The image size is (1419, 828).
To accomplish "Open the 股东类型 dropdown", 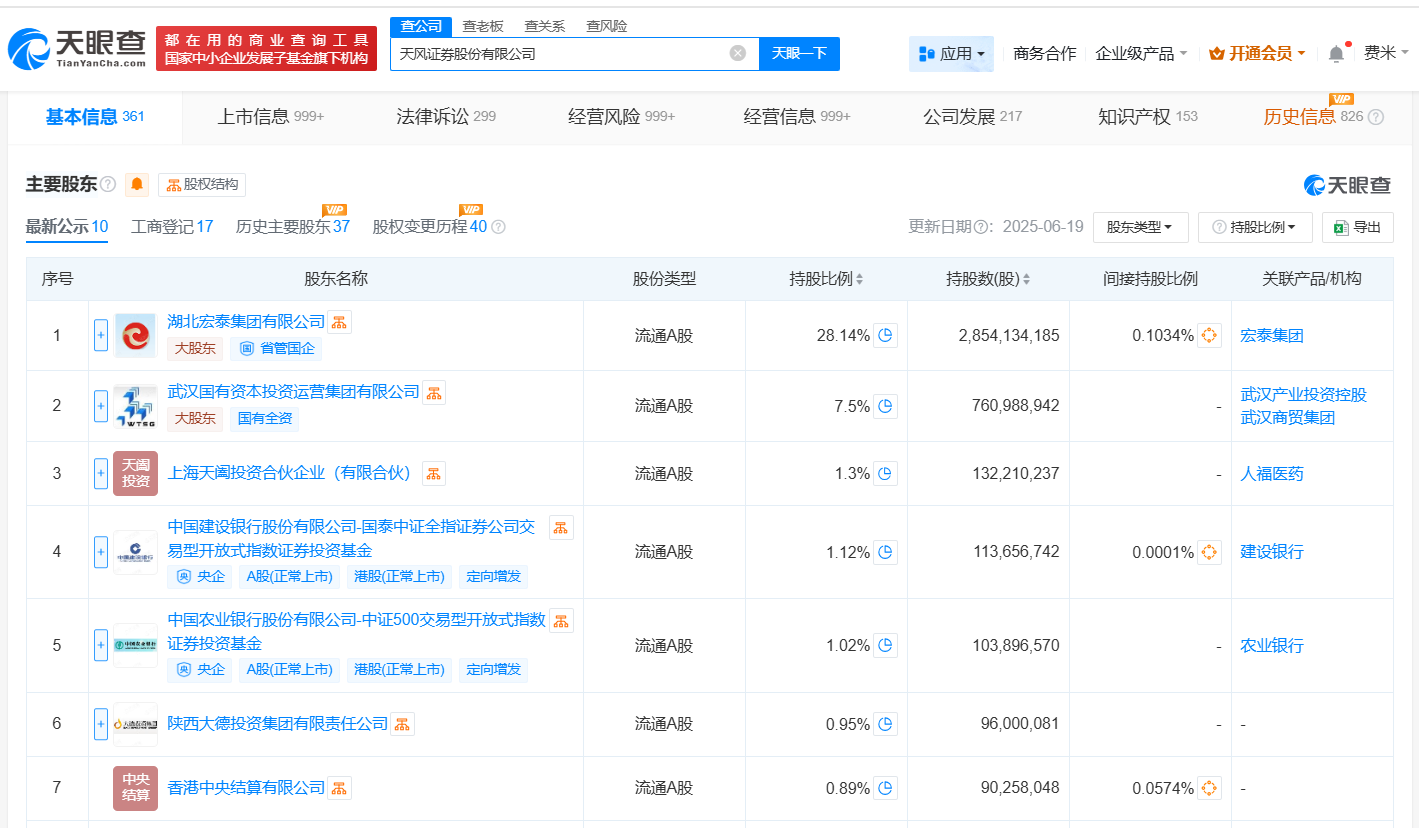I will 1140,227.
